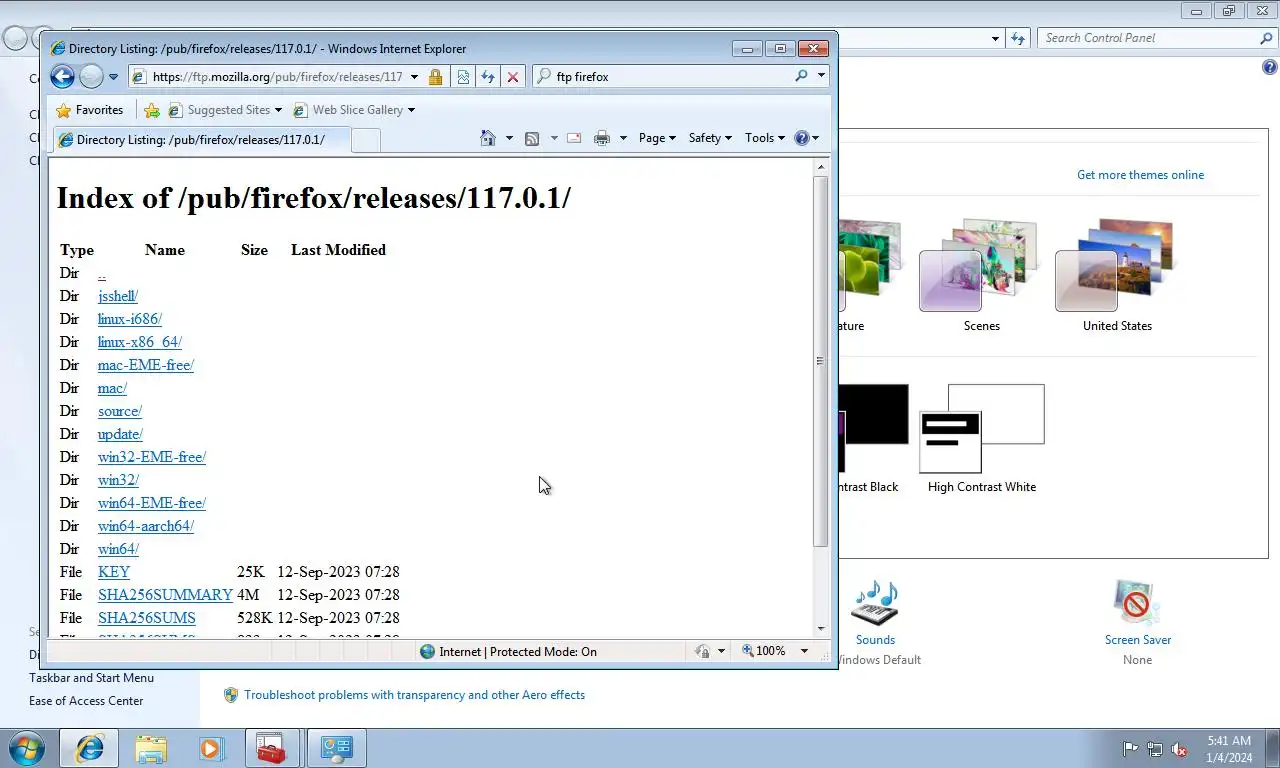Select the United States theme thumbnail
Image resolution: width=1280 pixels, height=768 pixels.
[1117, 275]
